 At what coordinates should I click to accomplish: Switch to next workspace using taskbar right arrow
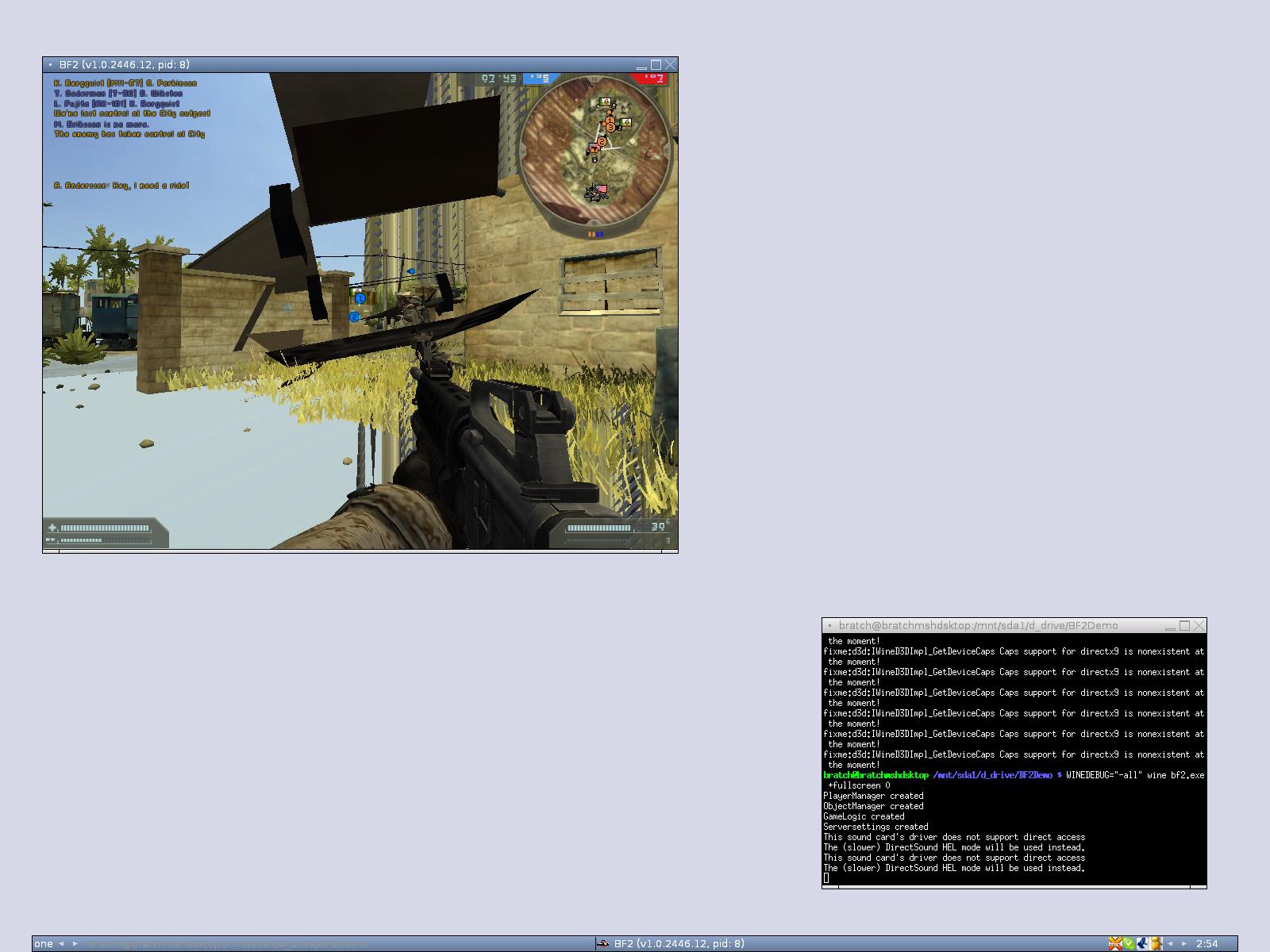(x=75, y=943)
